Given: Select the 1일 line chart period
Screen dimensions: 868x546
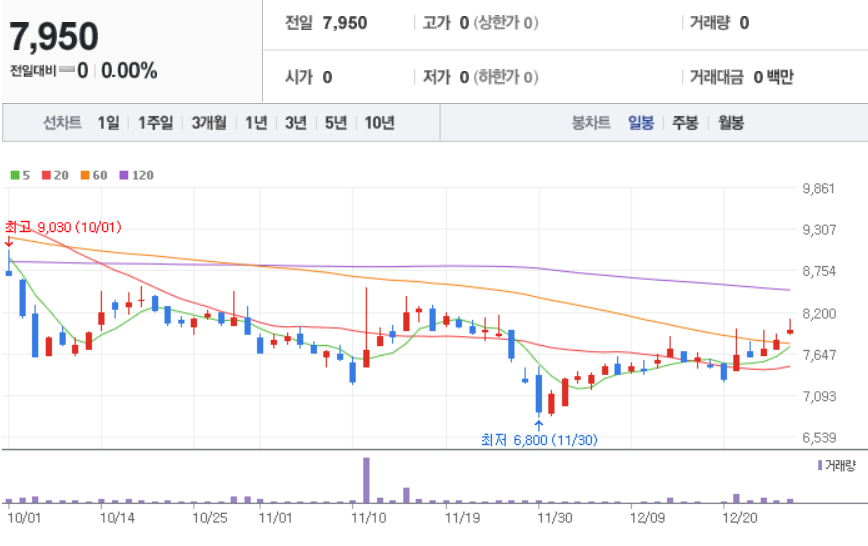Looking at the screenshot, I should click(x=108, y=122).
